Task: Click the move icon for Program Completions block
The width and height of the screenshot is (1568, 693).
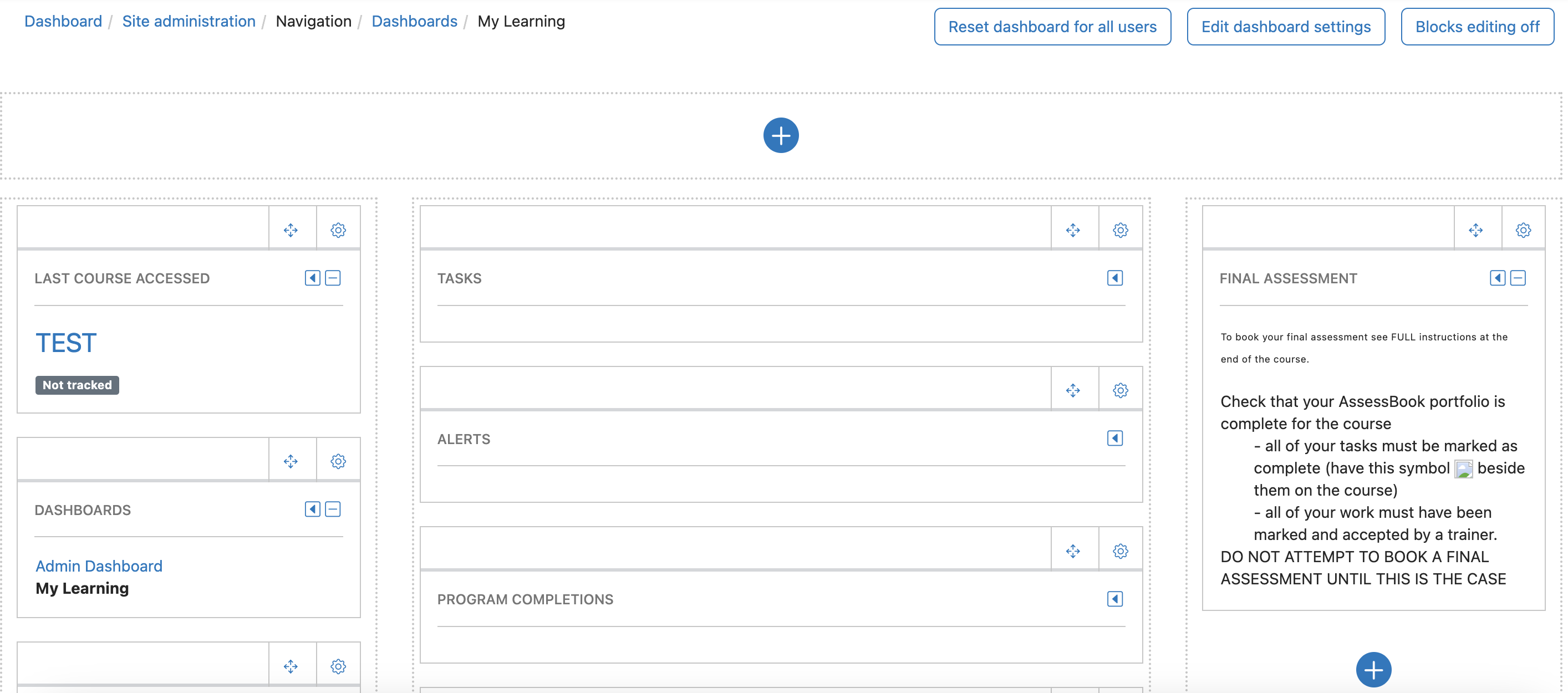Action: pyautogui.click(x=1073, y=551)
